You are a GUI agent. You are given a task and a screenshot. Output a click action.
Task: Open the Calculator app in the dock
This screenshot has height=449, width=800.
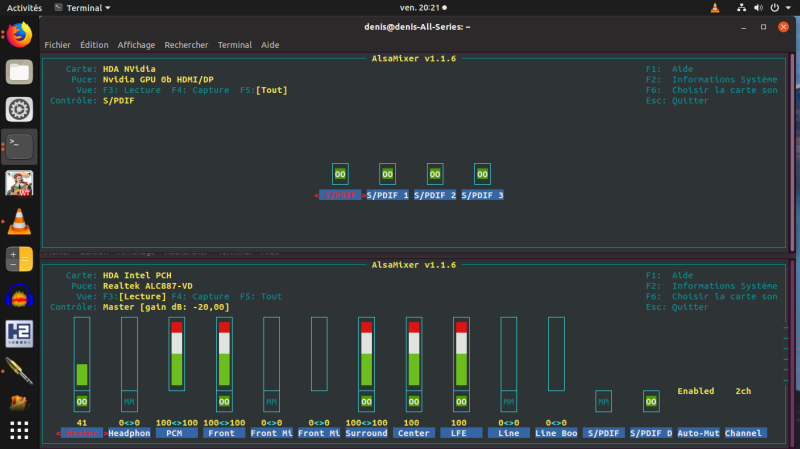pos(20,258)
